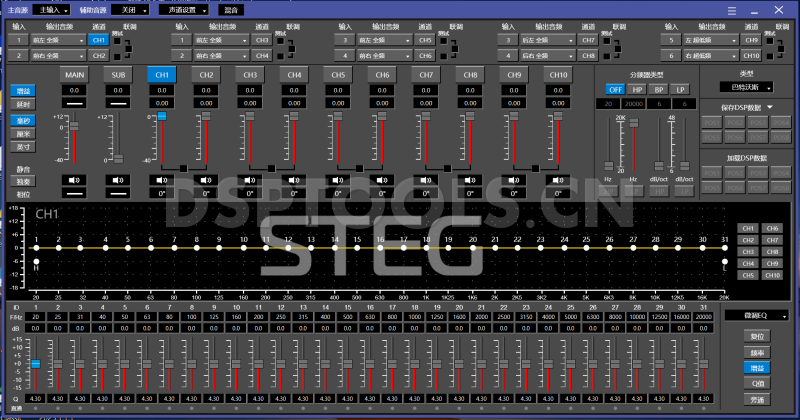800x420 pixels.
Task: Click the CH1 gain value field
Action: tap(162, 90)
